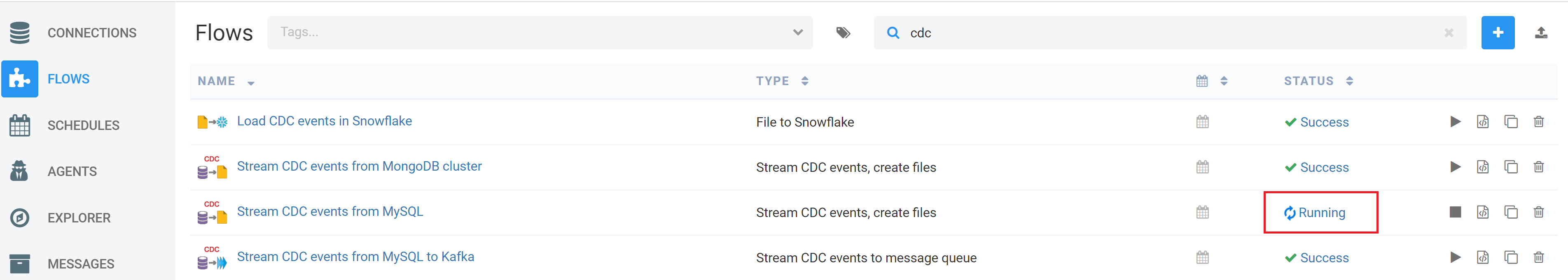Click the import upload icon
This screenshot has width=1568, height=280.
[1540, 33]
